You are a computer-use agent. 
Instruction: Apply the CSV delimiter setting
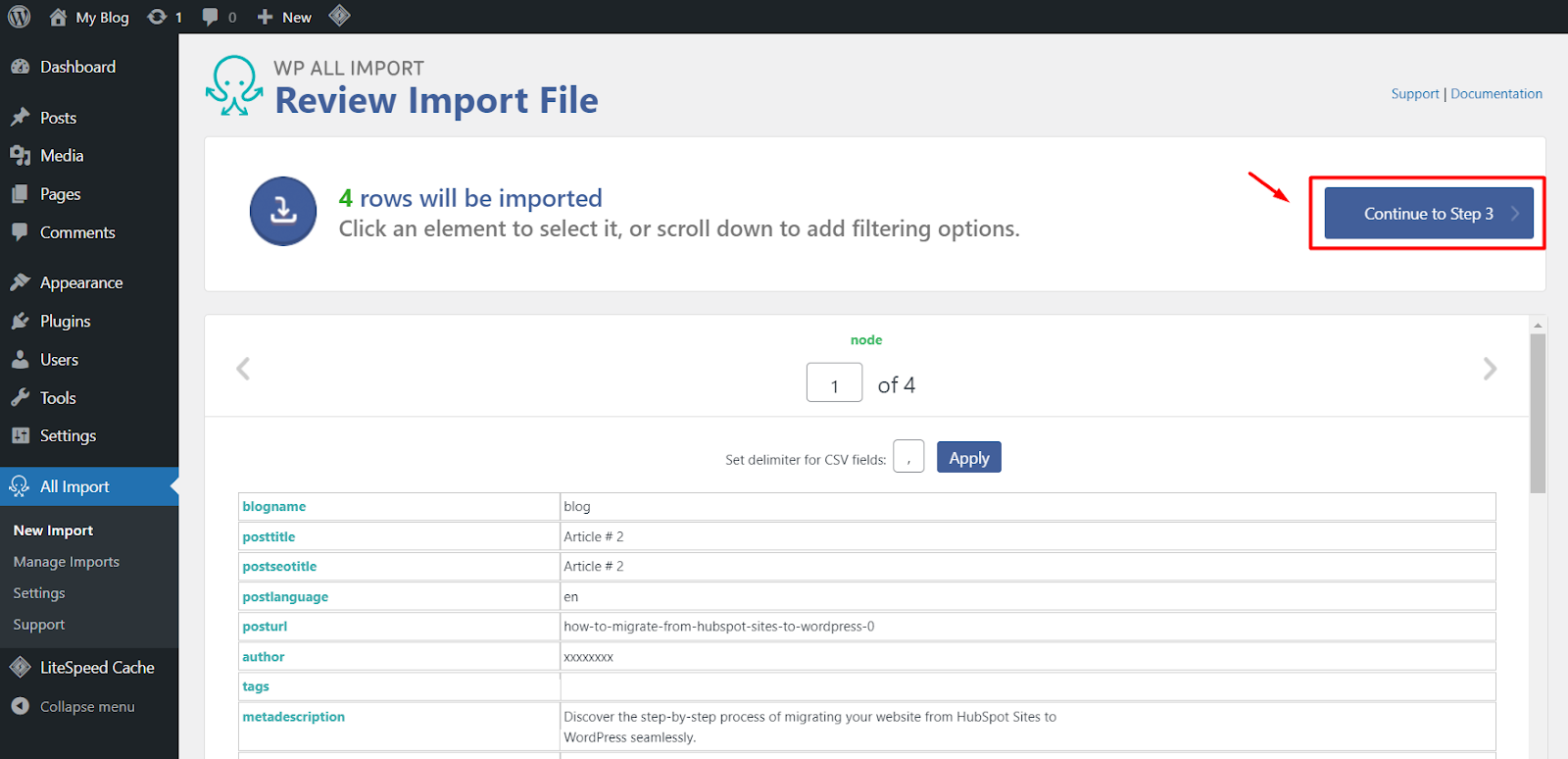tap(968, 458)
